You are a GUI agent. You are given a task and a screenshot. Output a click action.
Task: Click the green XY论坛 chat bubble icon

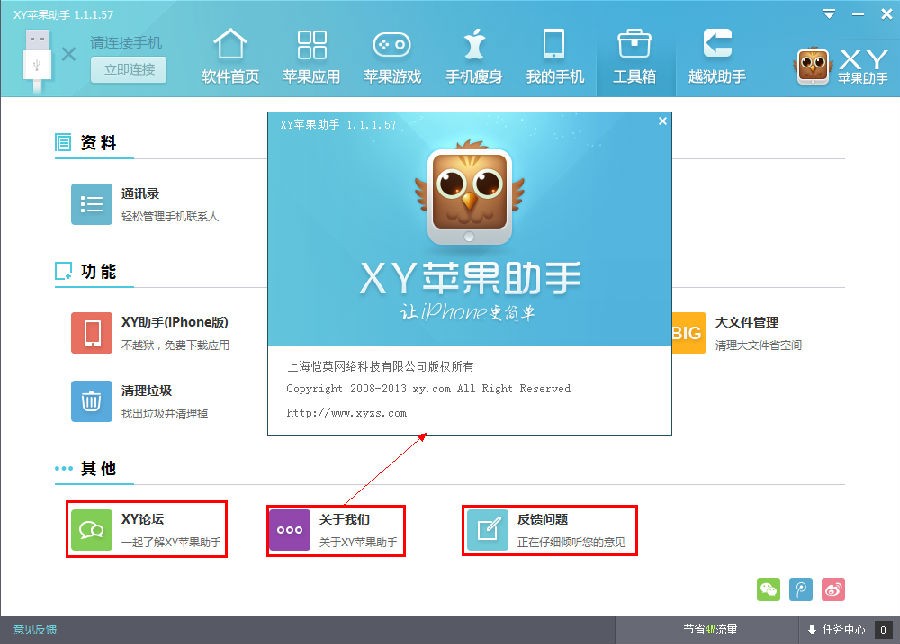91,530
